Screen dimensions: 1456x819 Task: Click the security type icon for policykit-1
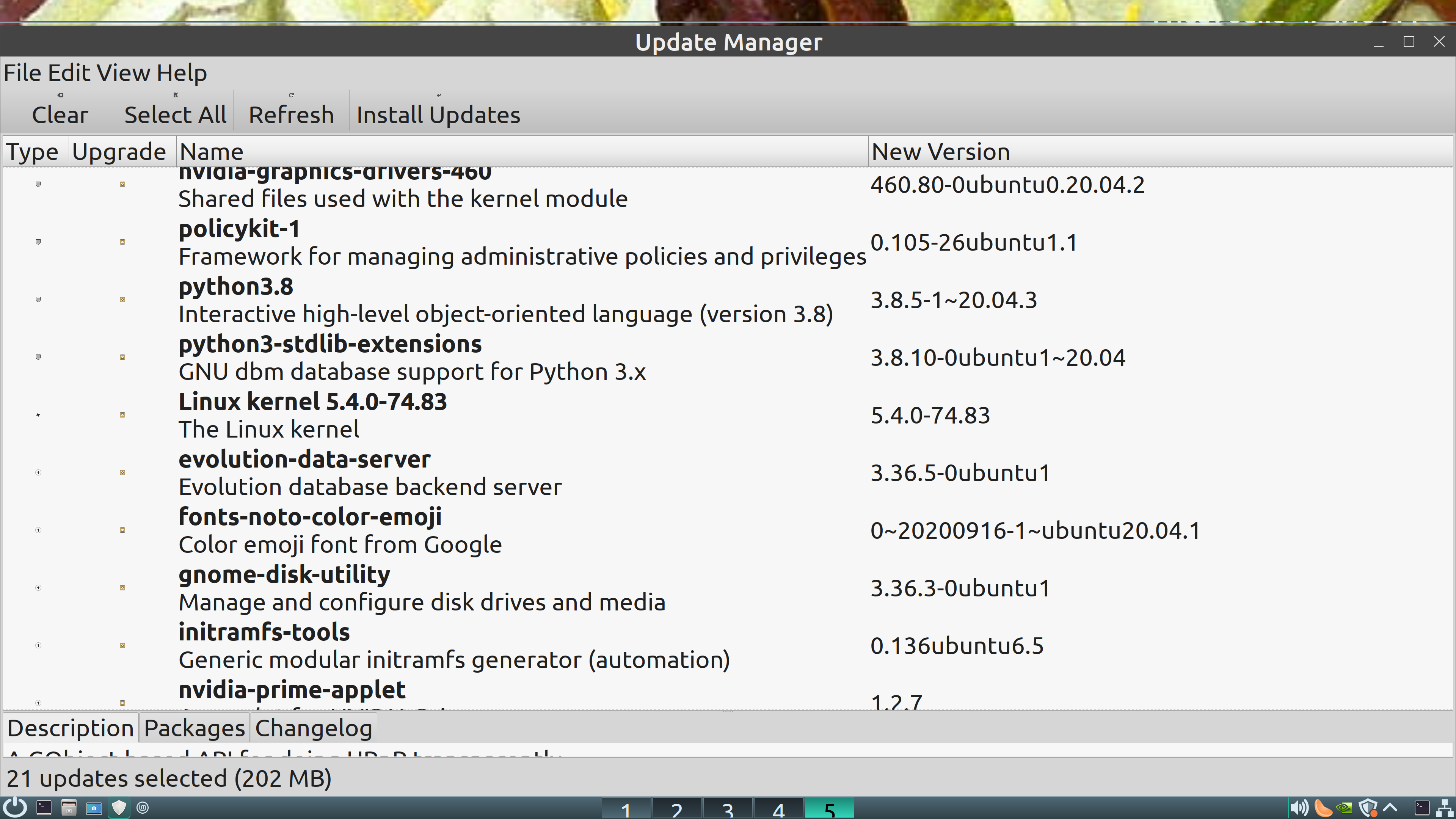click(x=38, y=242)
